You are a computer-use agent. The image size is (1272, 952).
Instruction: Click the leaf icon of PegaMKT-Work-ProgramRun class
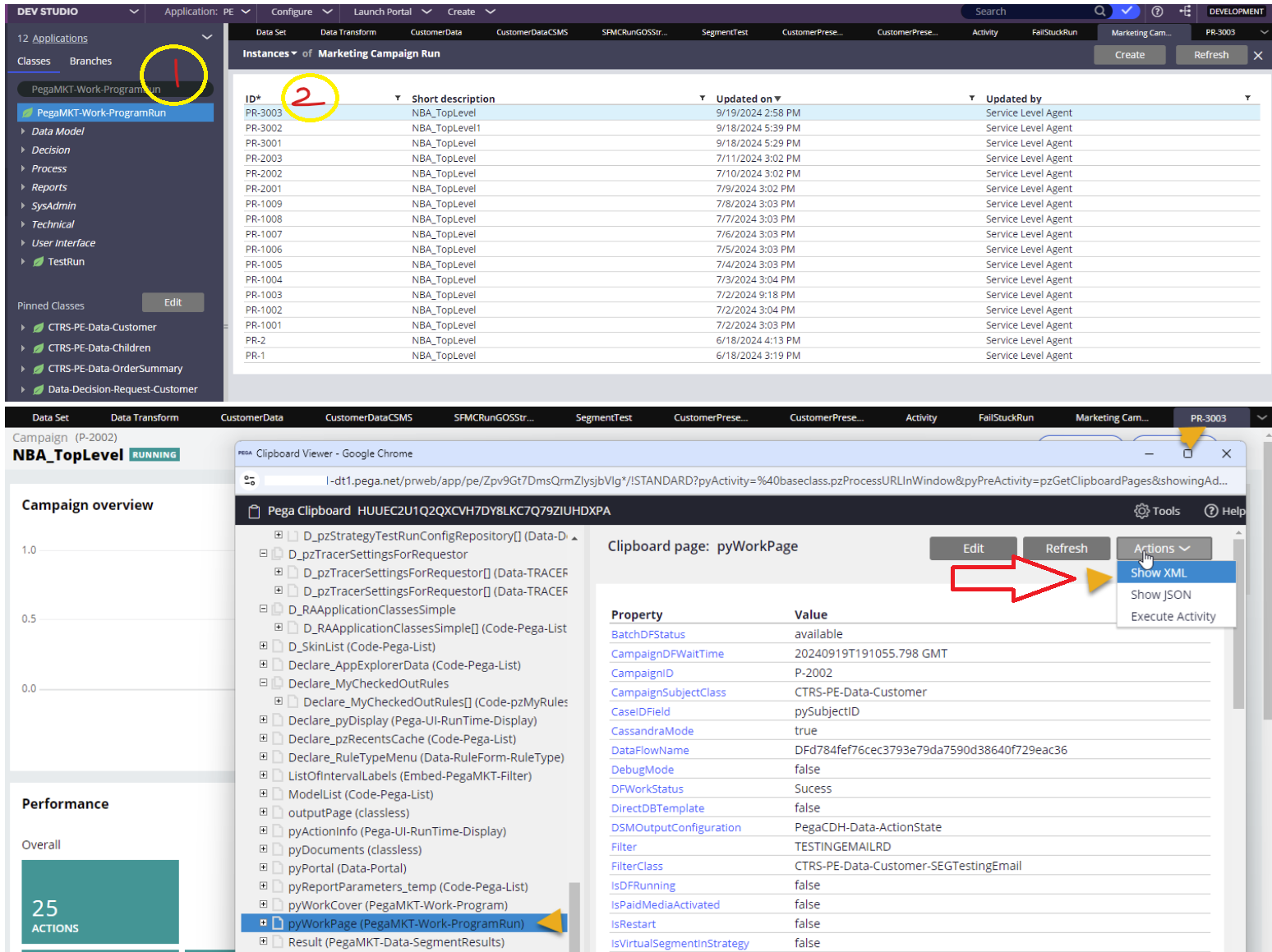[x=28, y=113]
